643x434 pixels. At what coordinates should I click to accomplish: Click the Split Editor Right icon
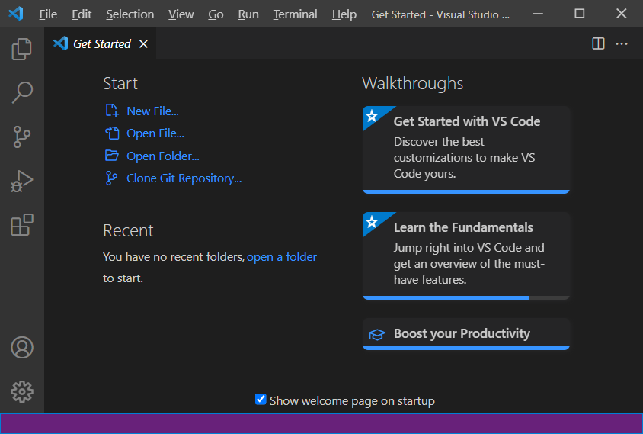[598, 43]
